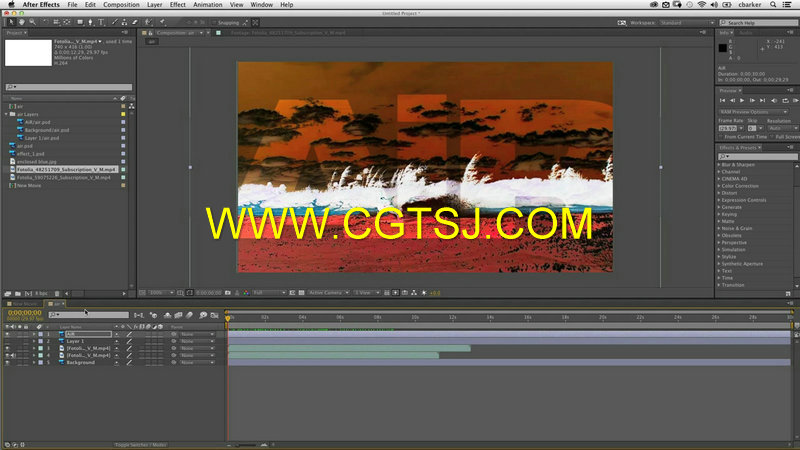Click the timeline zoom slider at bottom
This screenshot has height=450, width=800.
pos(248,445)
